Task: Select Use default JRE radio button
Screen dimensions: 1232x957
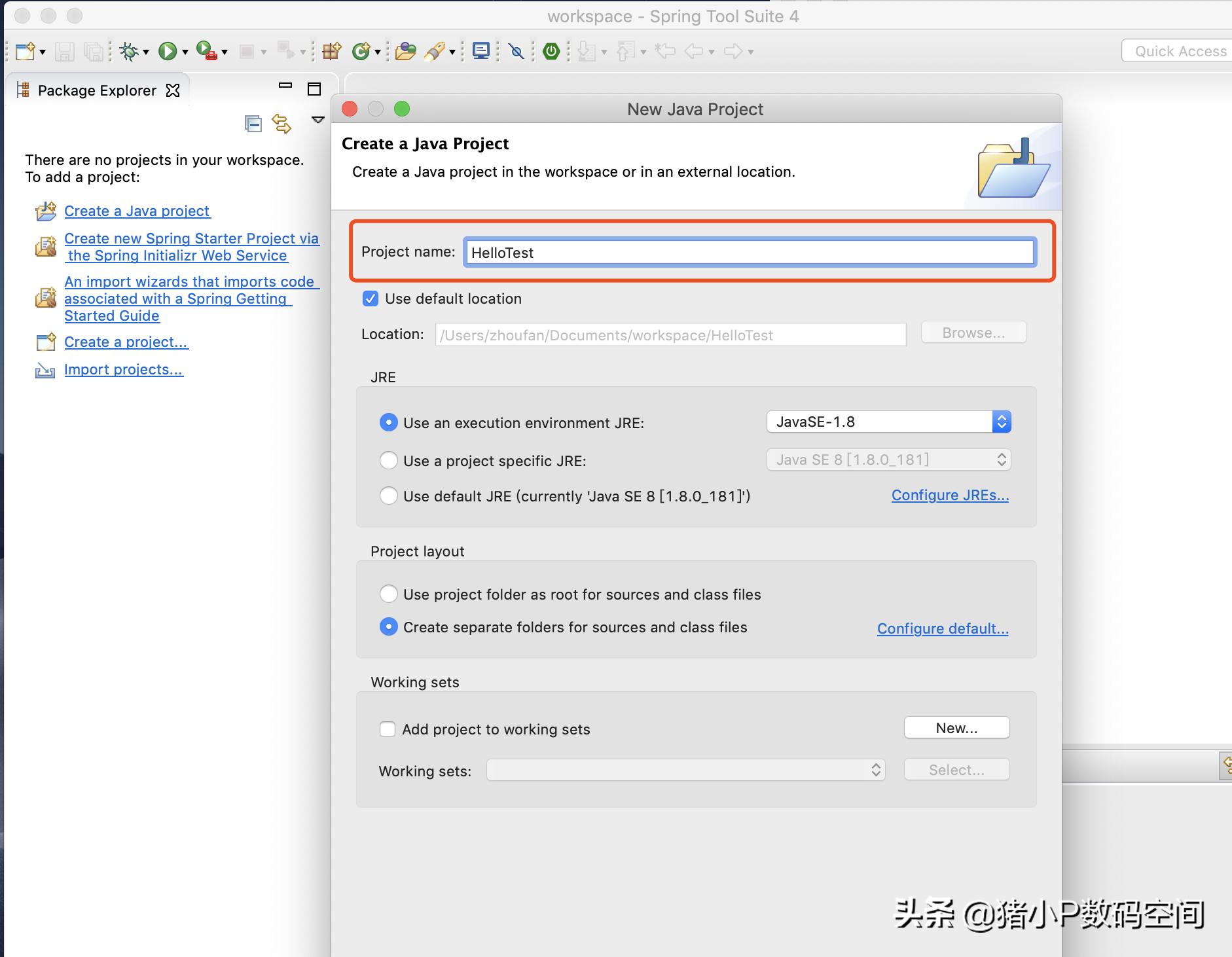Action: [x=389, y=496]
